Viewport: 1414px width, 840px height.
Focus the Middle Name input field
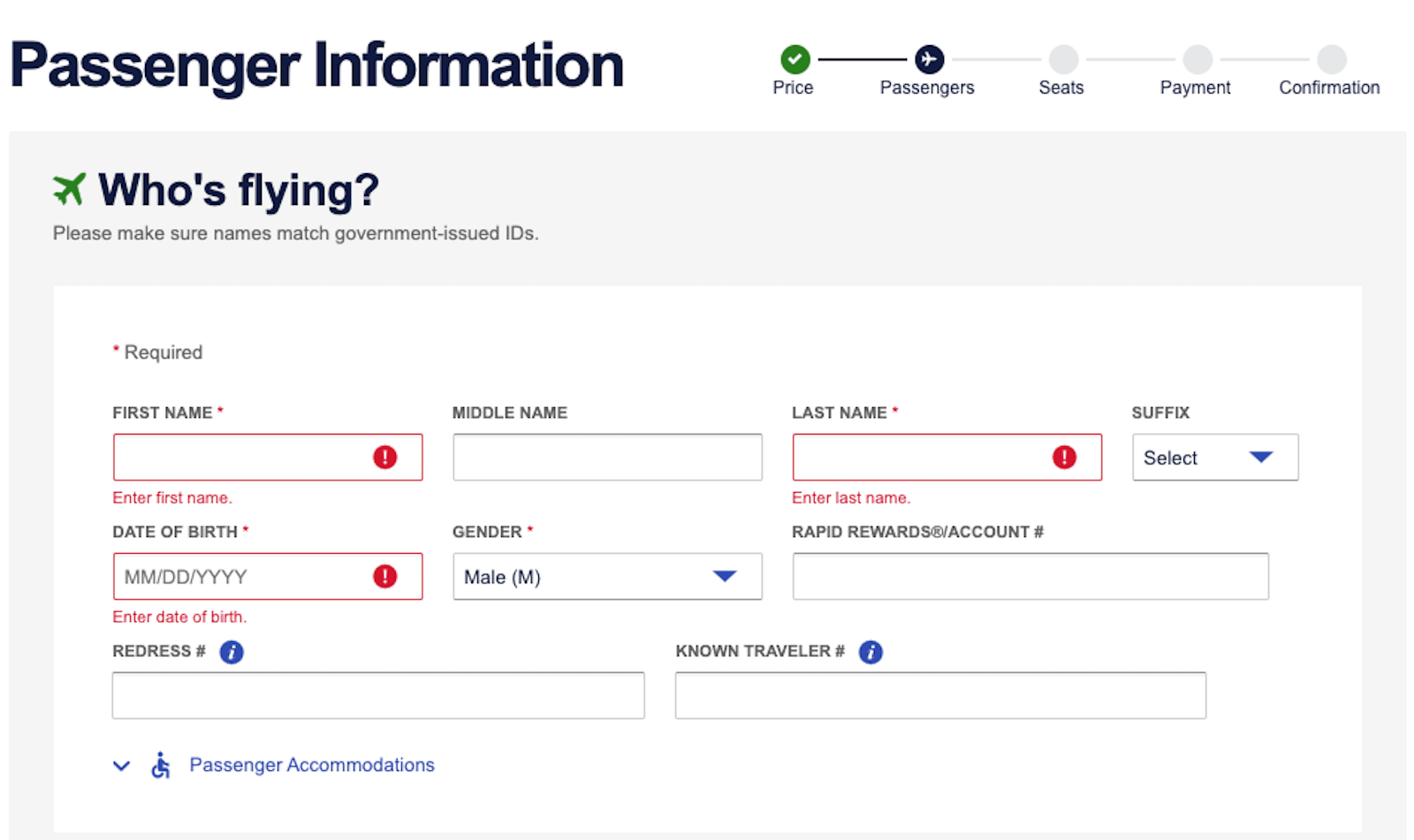point(607,458)
